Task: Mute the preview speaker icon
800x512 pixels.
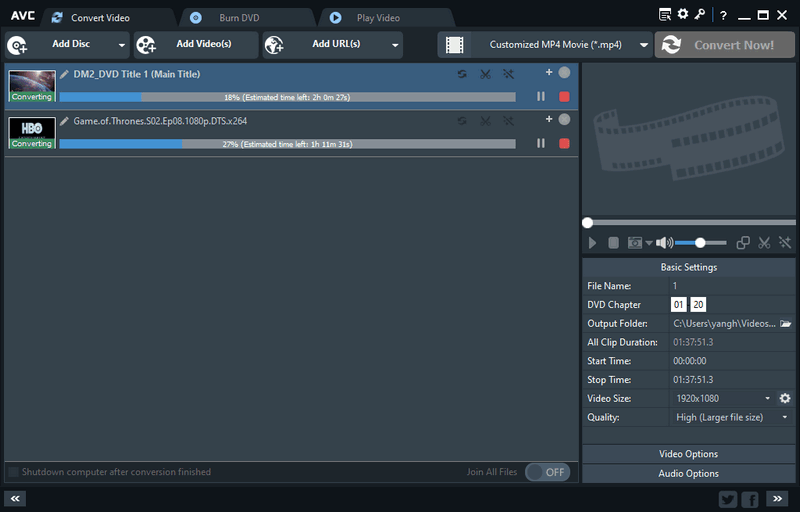Action: (664, 243)
